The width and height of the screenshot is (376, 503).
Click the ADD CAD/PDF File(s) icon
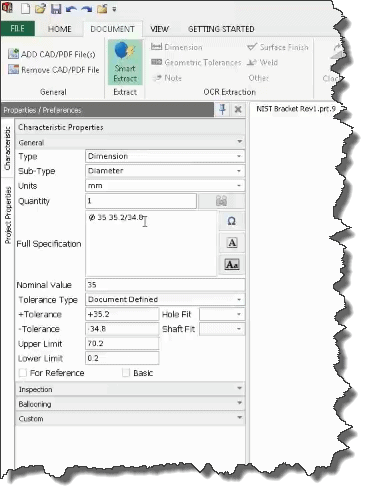13,54
